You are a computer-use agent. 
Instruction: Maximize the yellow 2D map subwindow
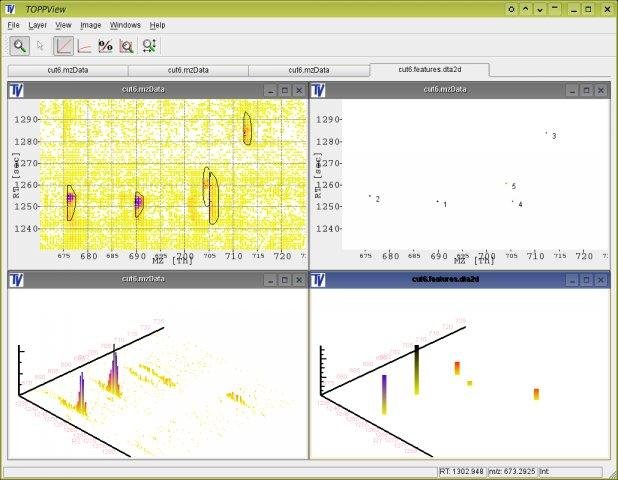[x=285, y=90]
